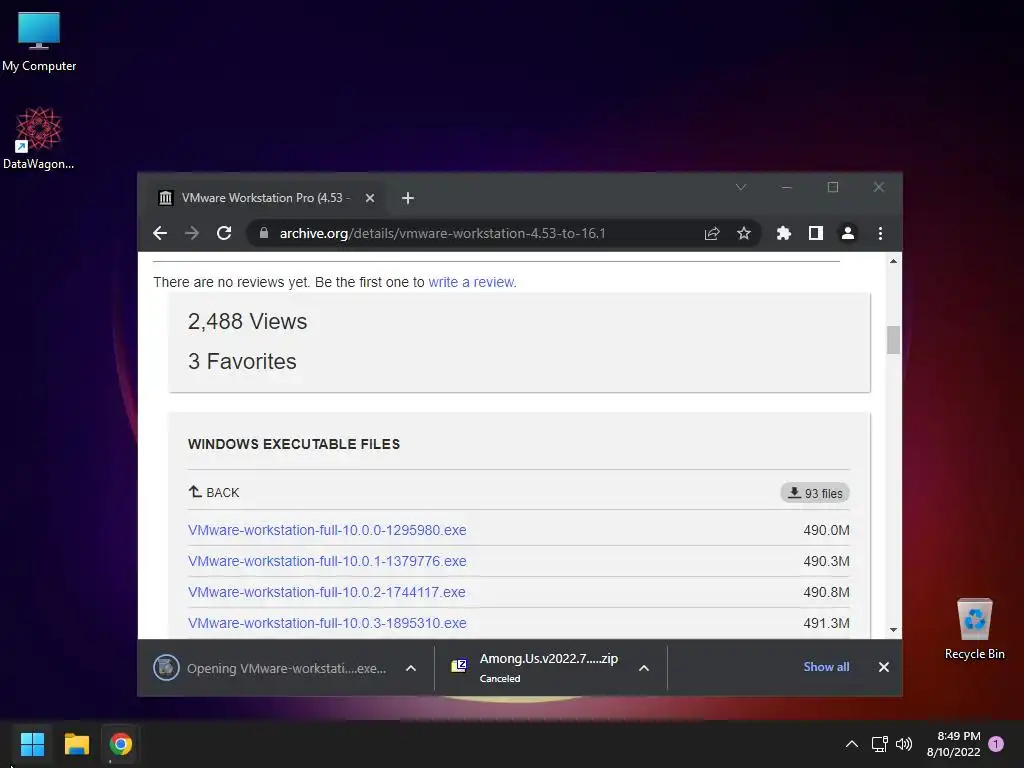Close the VMware Workstation Pro tab

coord(370,198)
